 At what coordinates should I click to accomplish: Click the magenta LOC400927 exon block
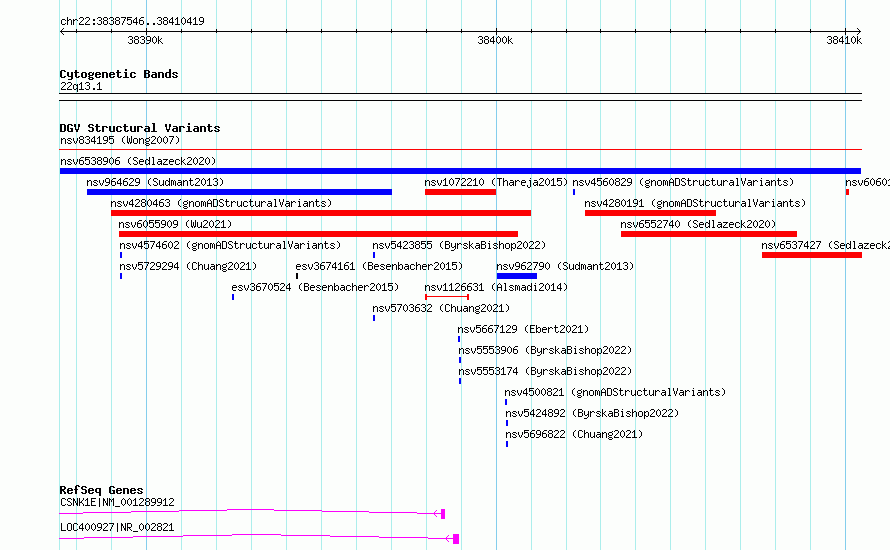coord(456,539)
